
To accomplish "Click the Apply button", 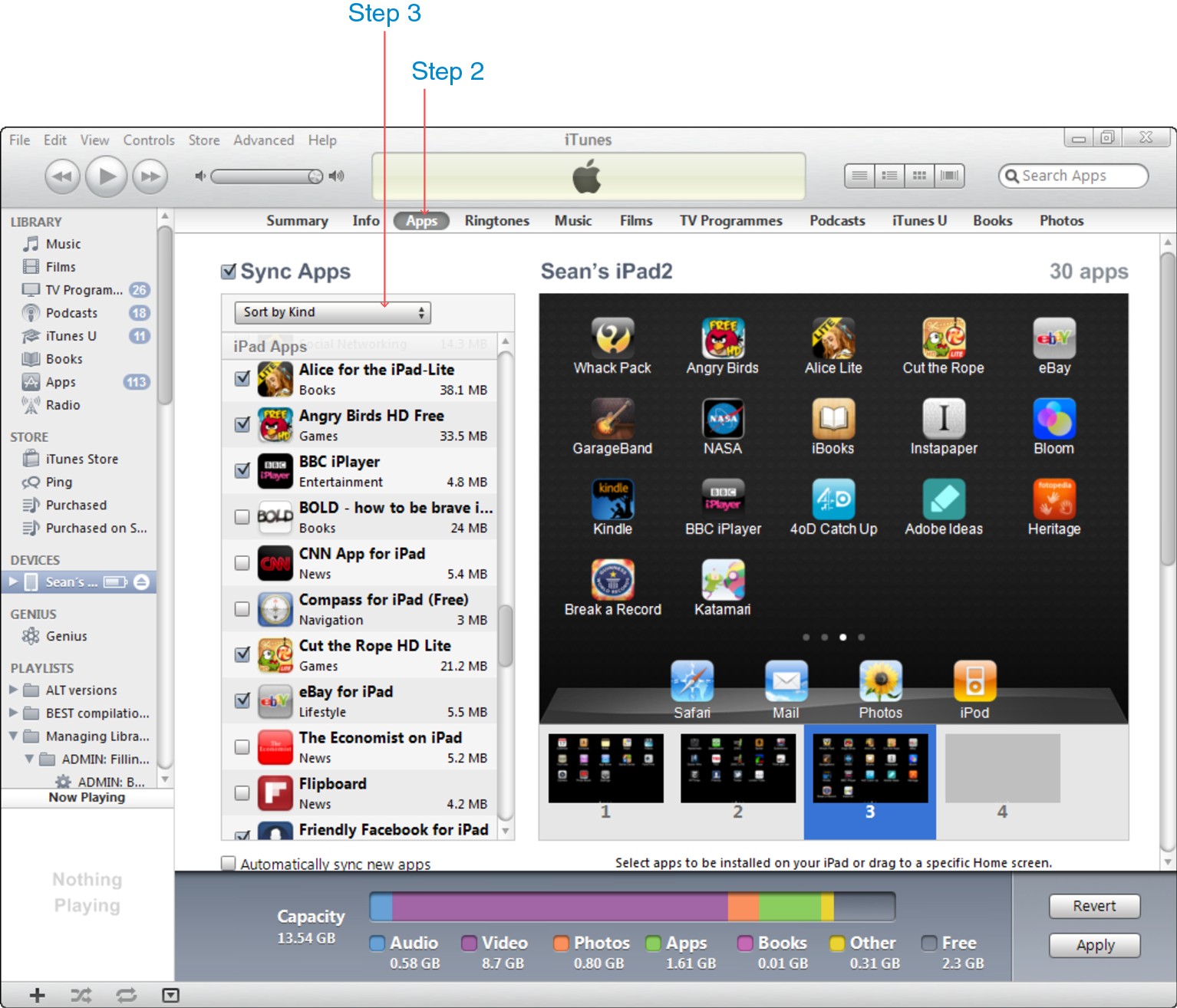I will [1095, 945].
